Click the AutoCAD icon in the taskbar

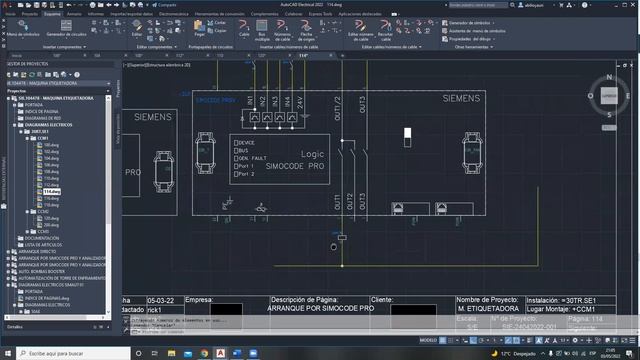click(x=220, y=353)
